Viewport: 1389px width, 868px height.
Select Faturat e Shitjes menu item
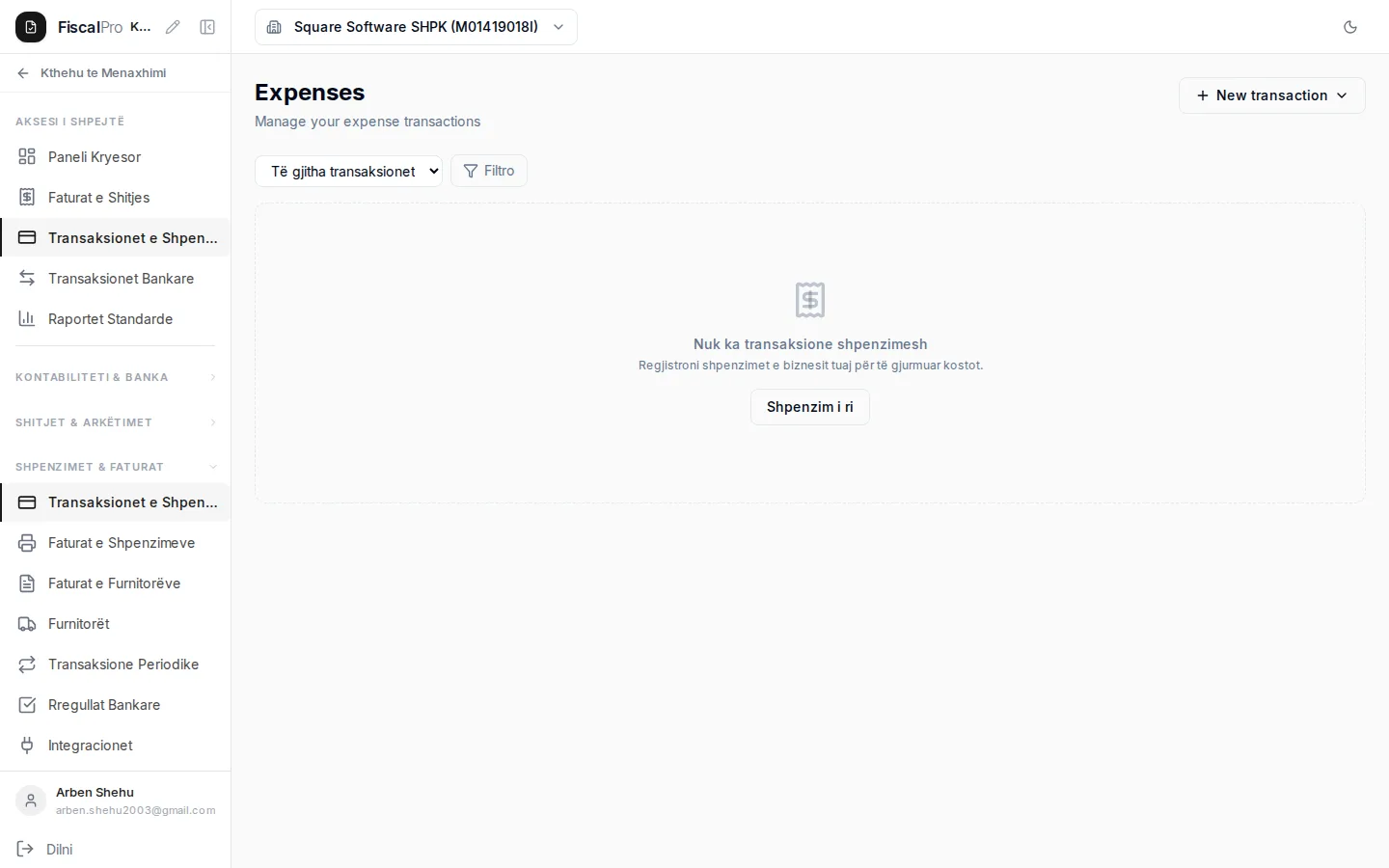tap(115, 198)
